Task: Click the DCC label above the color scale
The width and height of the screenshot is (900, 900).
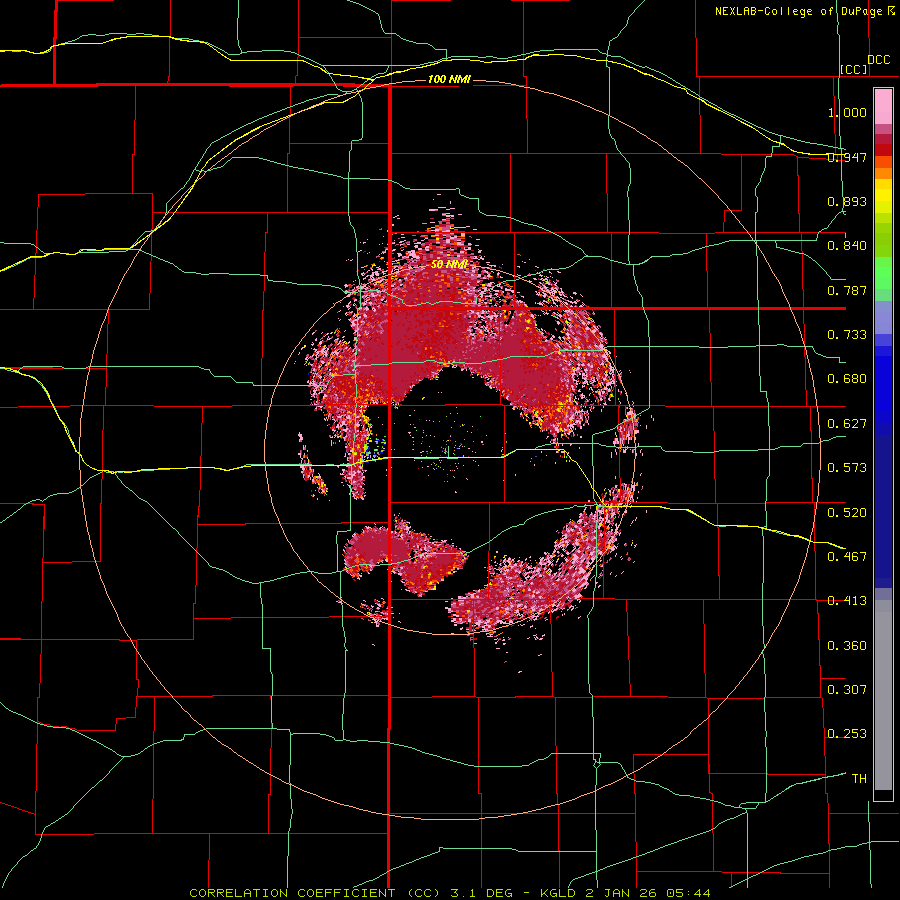Action: click(x=878, y=60)
